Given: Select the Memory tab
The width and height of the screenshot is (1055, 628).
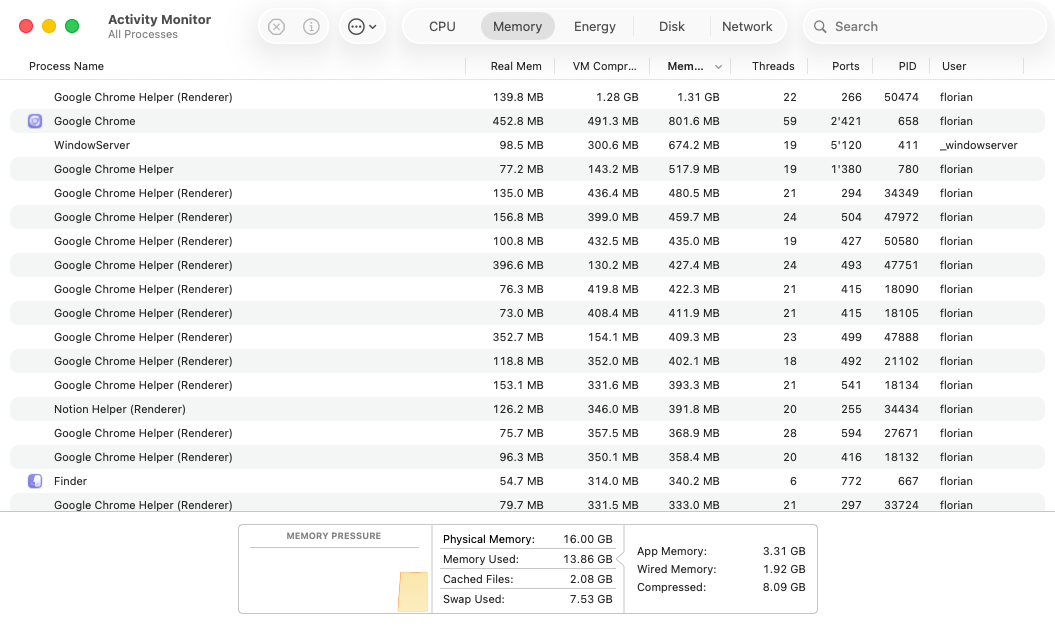Looking at the screenshot, I should pos(517,26).
